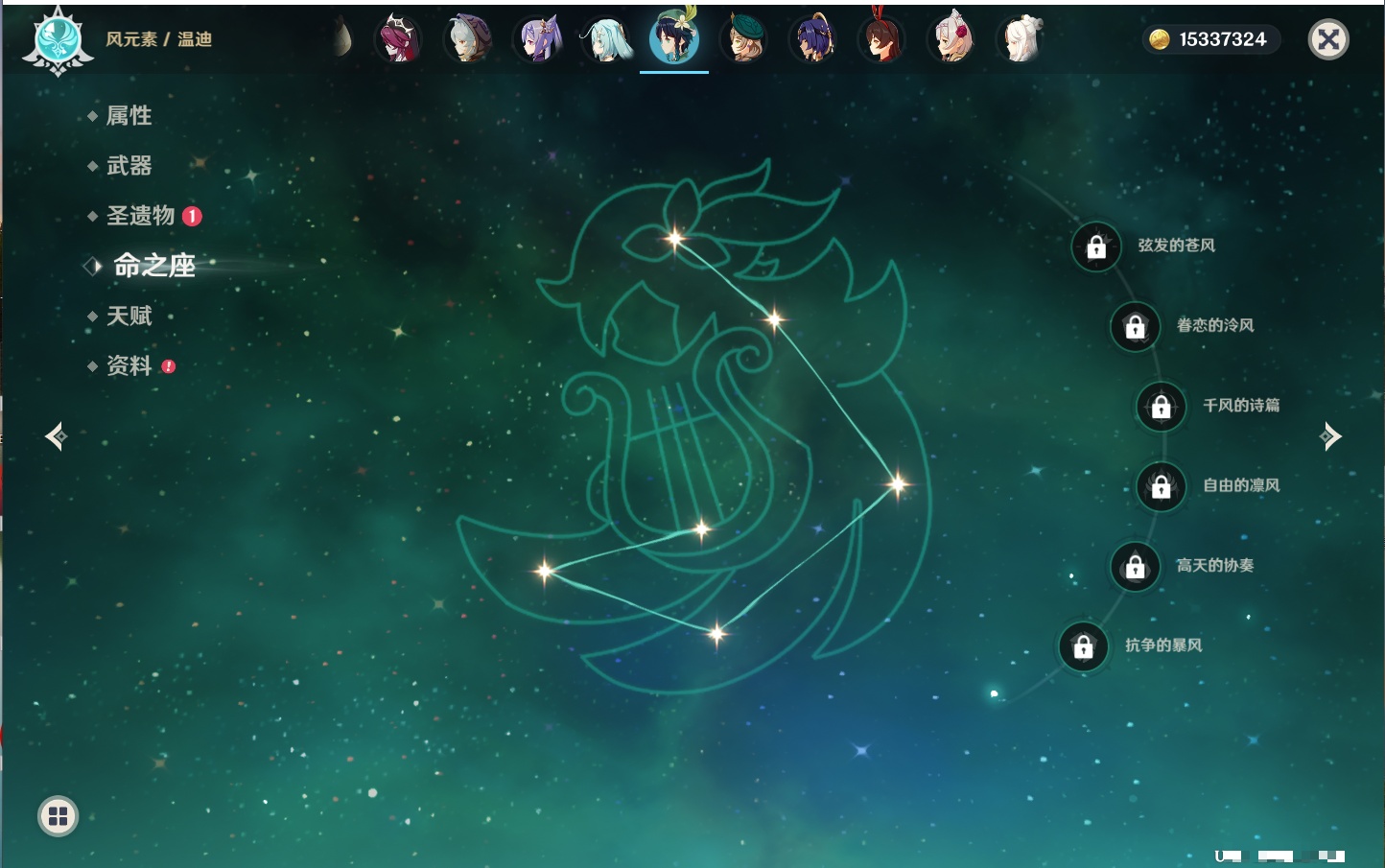Select Candace's dark blue-haired avatar
Screen dimensions: 1385x868
pos(812,40)
